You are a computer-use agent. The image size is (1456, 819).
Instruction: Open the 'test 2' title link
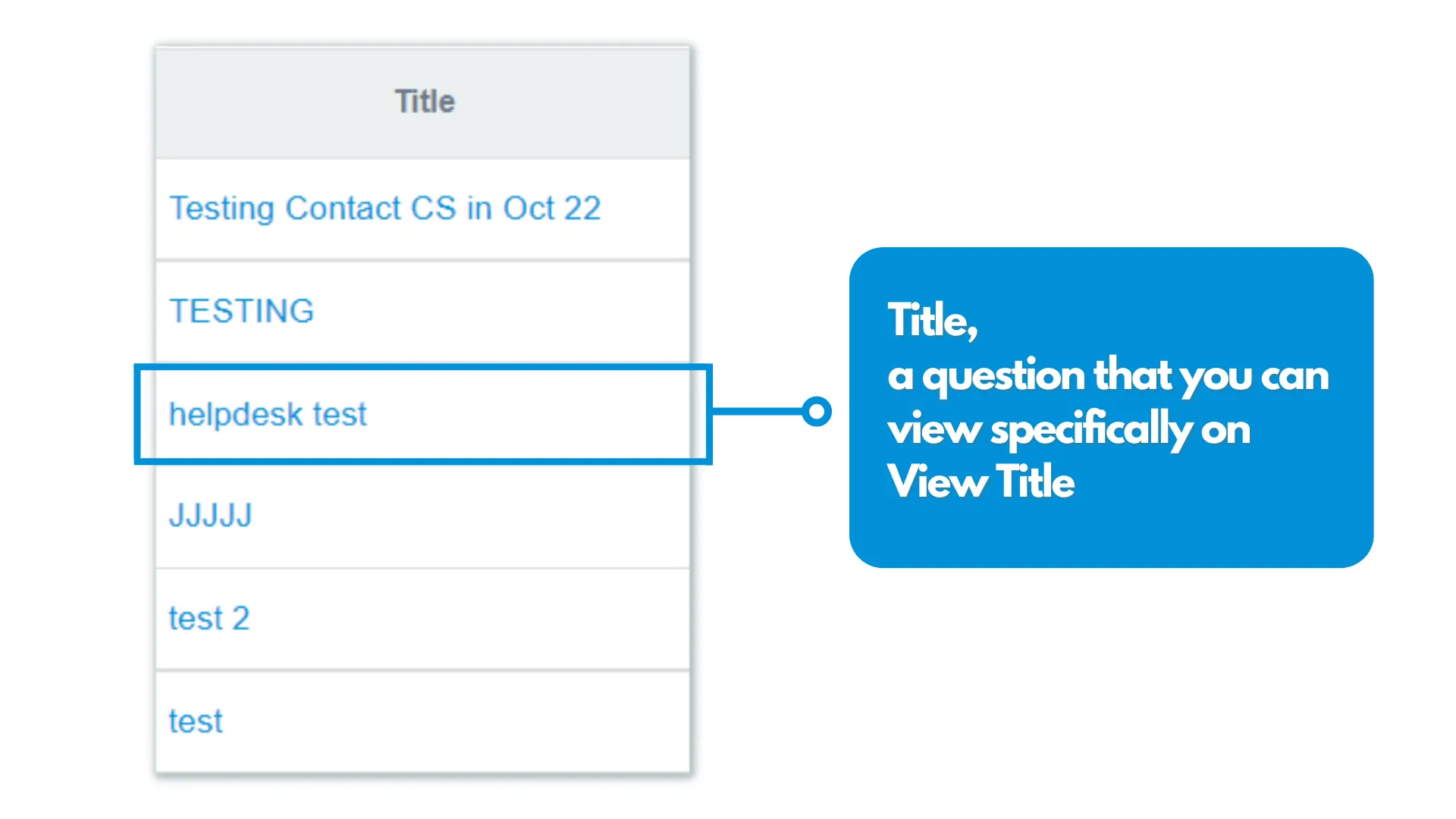pyautogui.click(x=209, y=619)
